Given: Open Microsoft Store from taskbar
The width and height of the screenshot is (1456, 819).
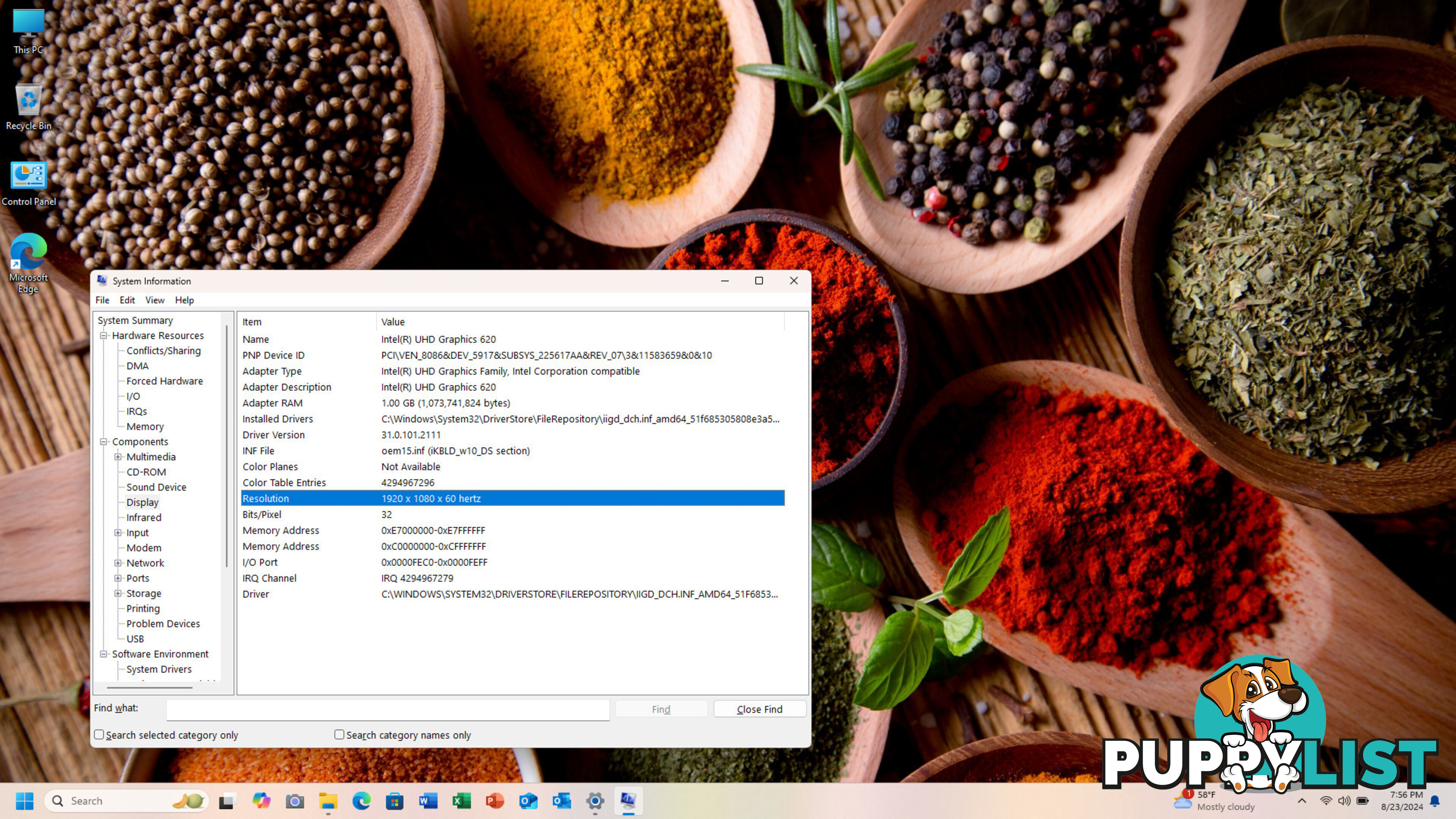Looking at the screenshot, I should point(394,801).
